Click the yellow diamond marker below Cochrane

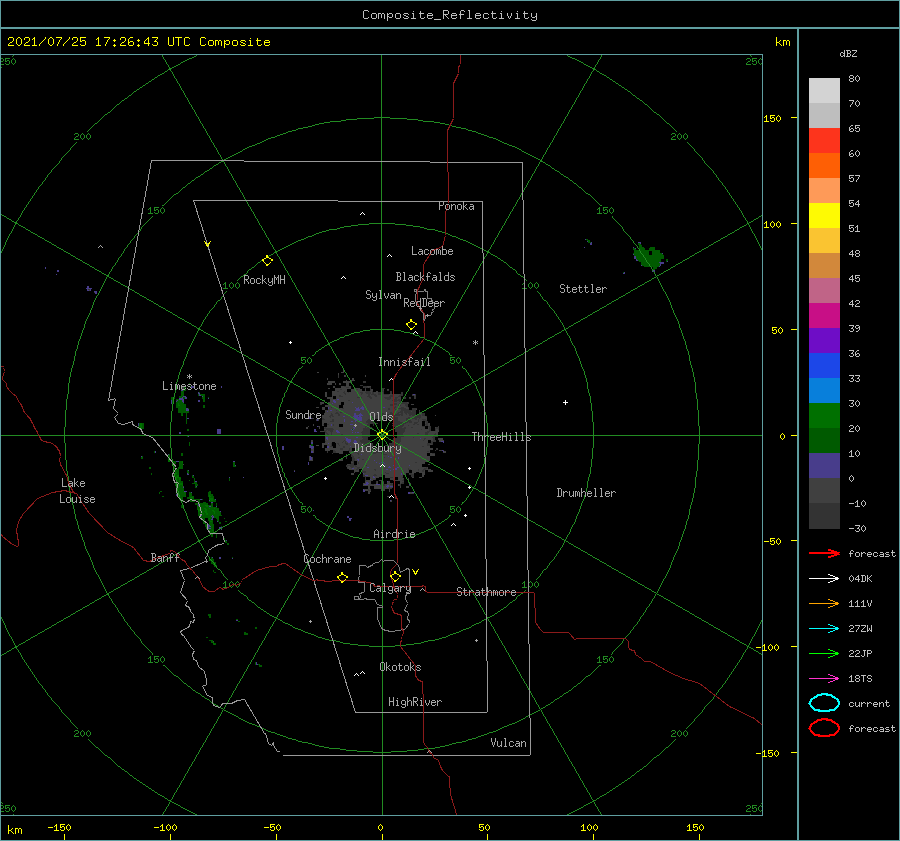pos(342,577)
